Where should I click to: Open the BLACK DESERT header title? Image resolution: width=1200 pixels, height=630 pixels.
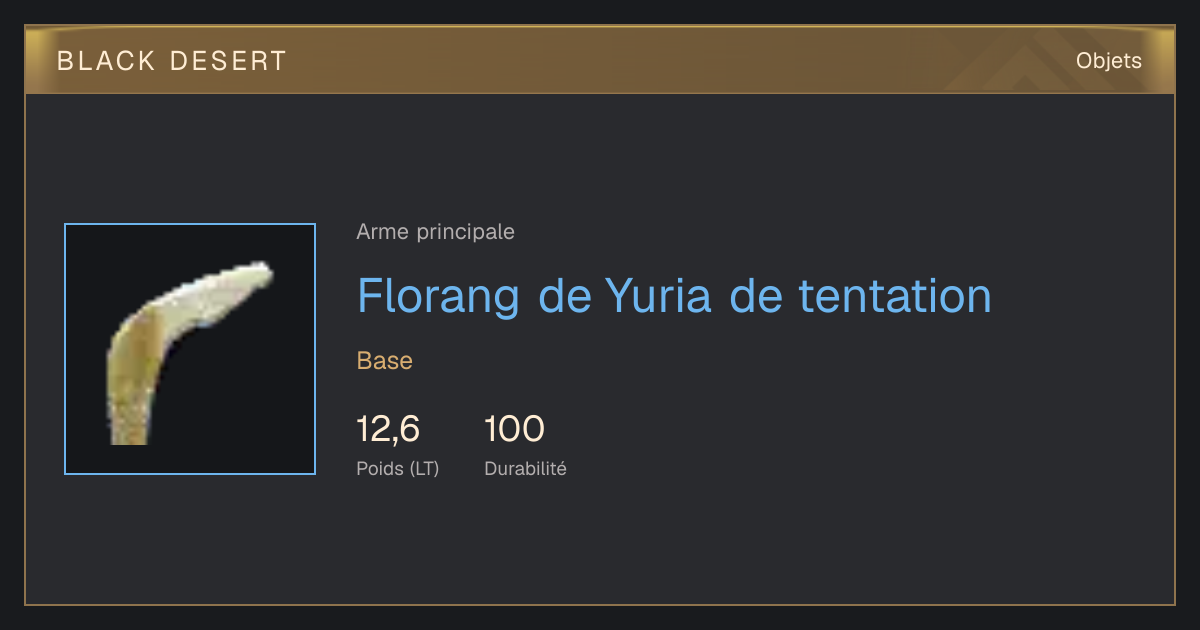pyautogui.click(x=172, y=61)
